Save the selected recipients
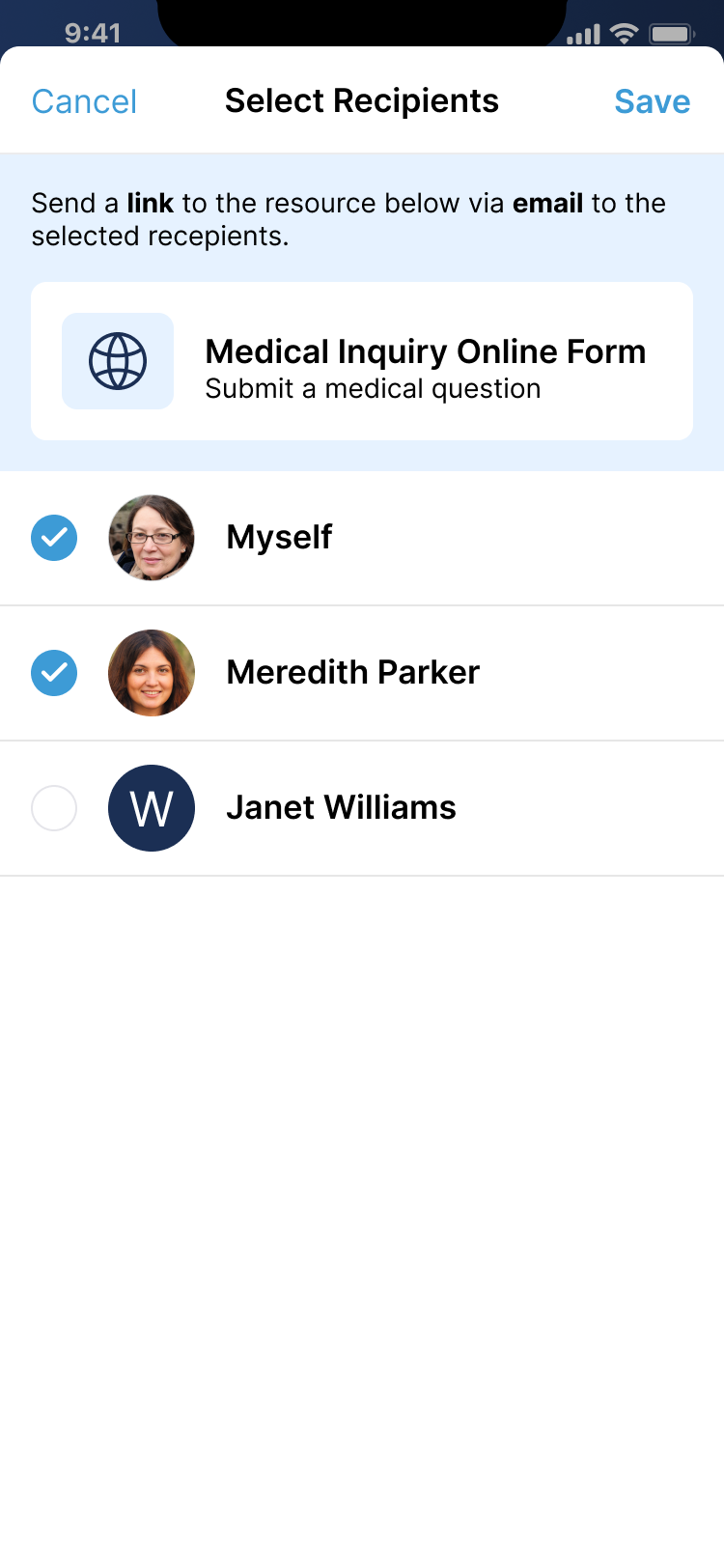 tap(652, 101)
